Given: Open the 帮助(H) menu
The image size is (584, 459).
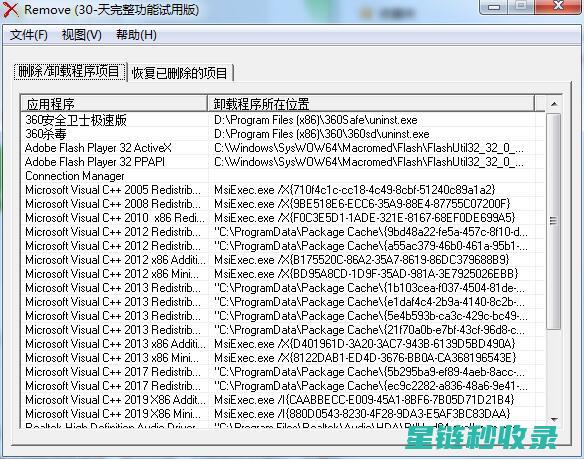Looking at the screenshot, I should point(136,35).
